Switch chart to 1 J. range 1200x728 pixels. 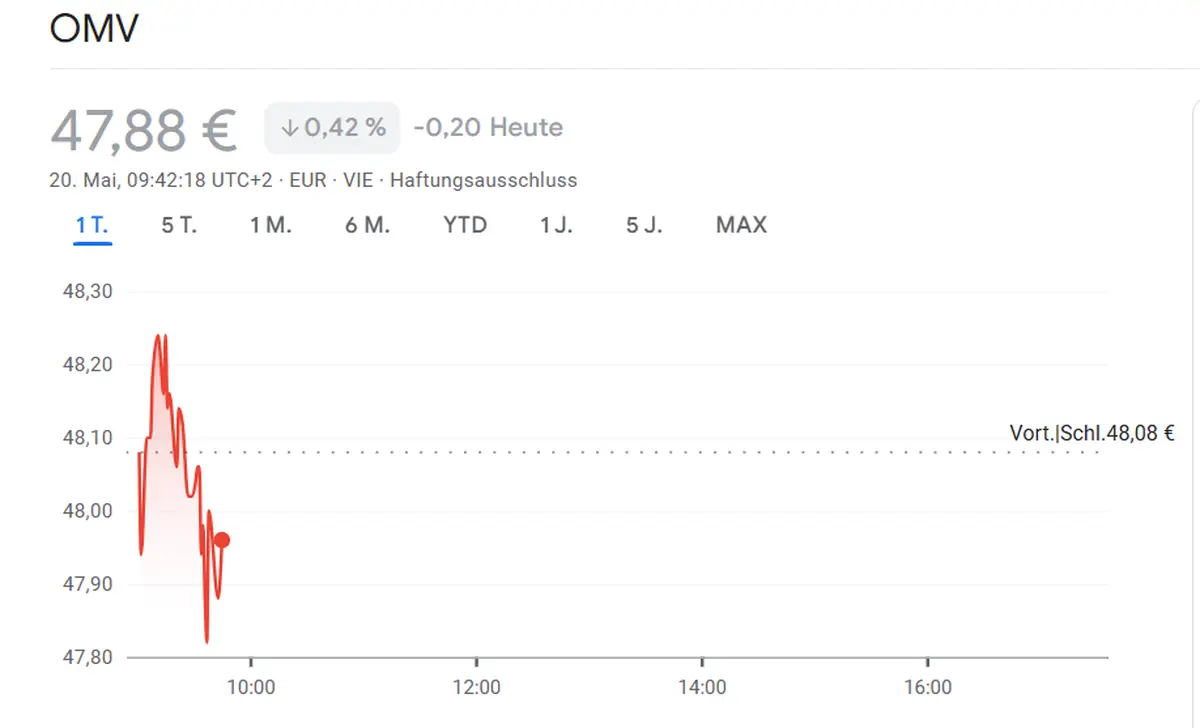(556, 225)
